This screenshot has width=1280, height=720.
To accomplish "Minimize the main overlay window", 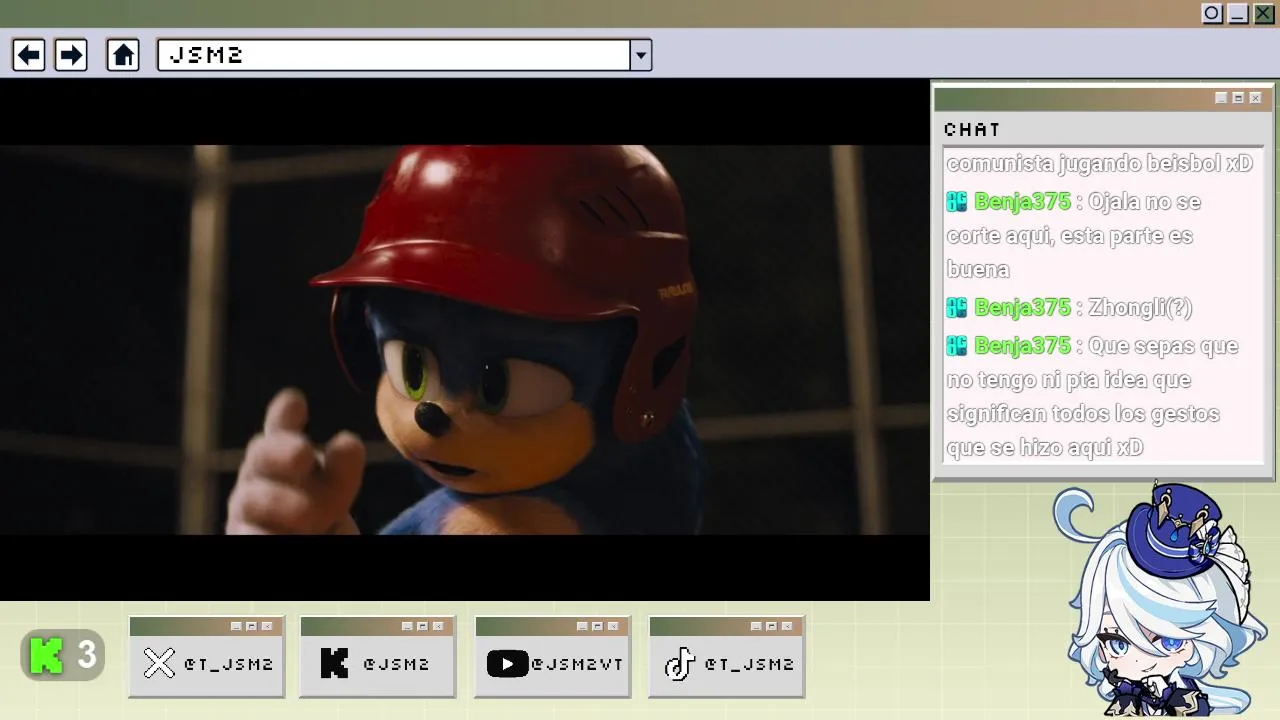I will click(x=1238, y=13).
